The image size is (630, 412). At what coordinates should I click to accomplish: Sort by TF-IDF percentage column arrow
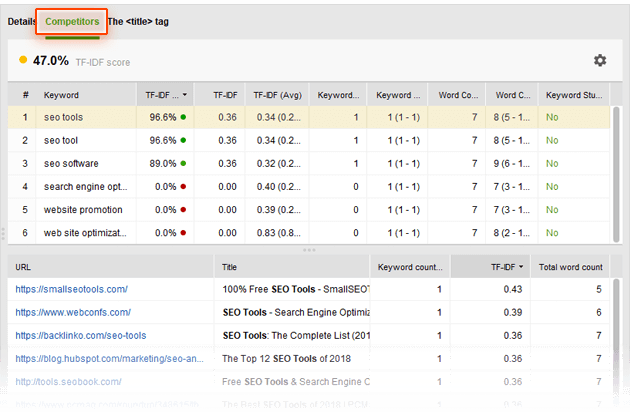(184, 95)
